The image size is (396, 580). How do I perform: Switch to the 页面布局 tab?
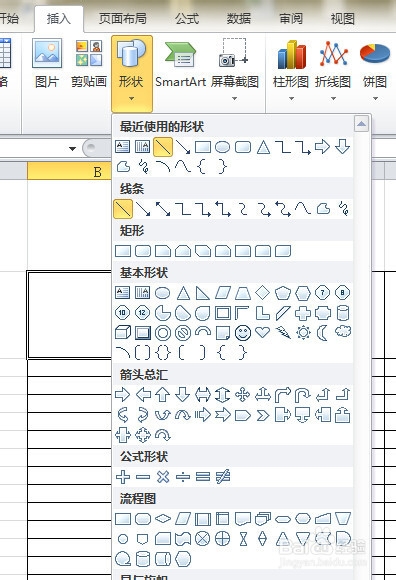(x=122, y=18)
